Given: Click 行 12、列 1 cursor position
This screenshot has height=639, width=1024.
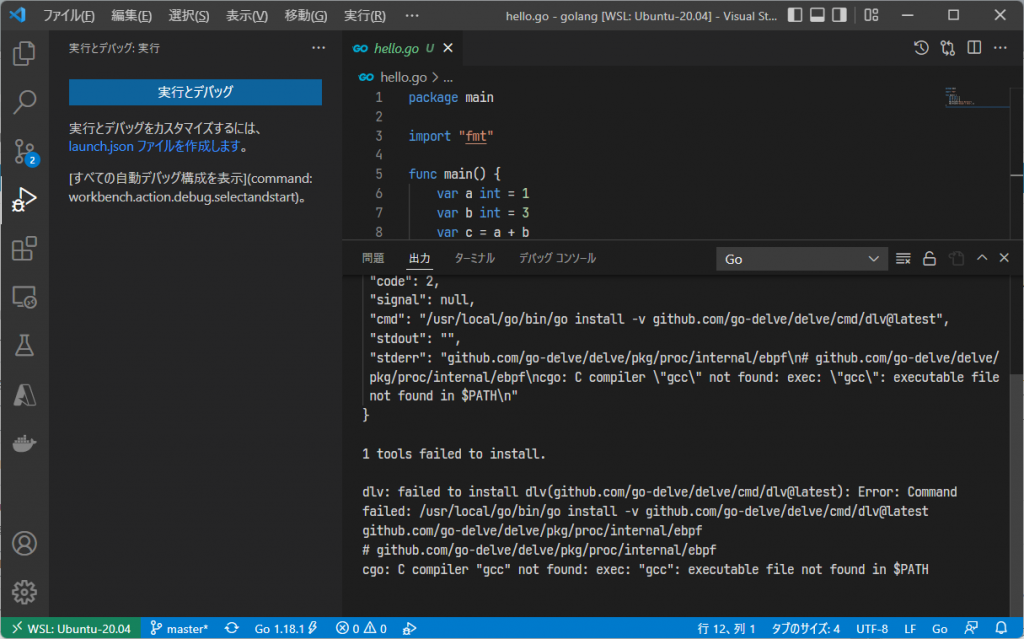Looking at the screenshot, I should 726,629.
